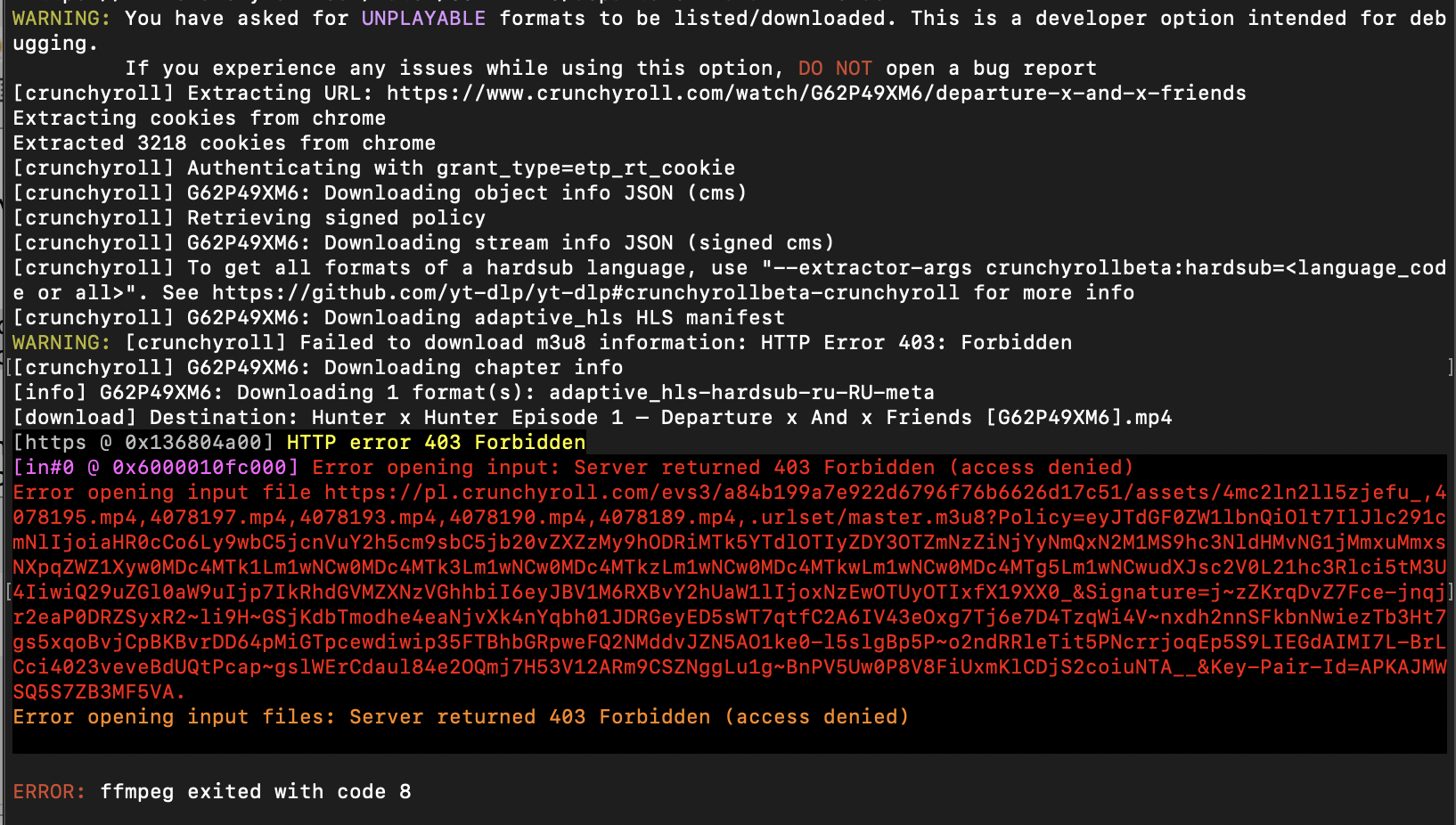Click the ffmpeg exited with code 8 message
The image size is (1456, 825).
(x=255, y=791)
